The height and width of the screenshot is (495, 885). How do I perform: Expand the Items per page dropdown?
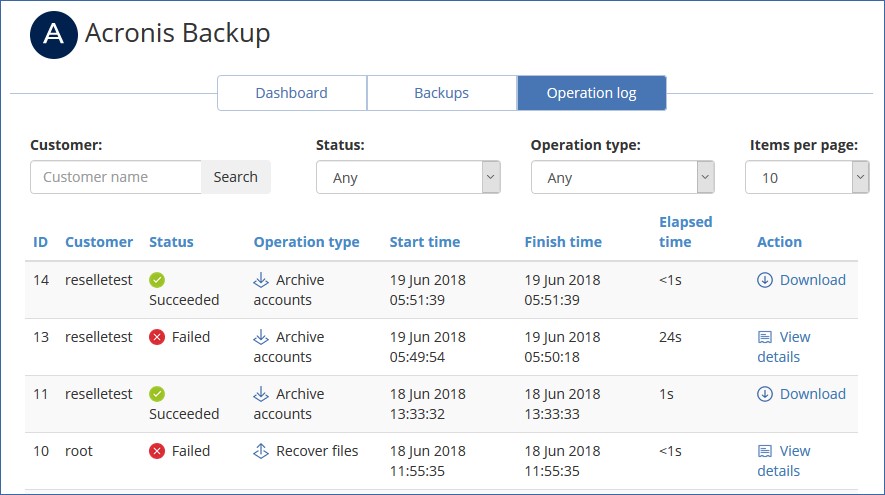click(x=807, y=177)
